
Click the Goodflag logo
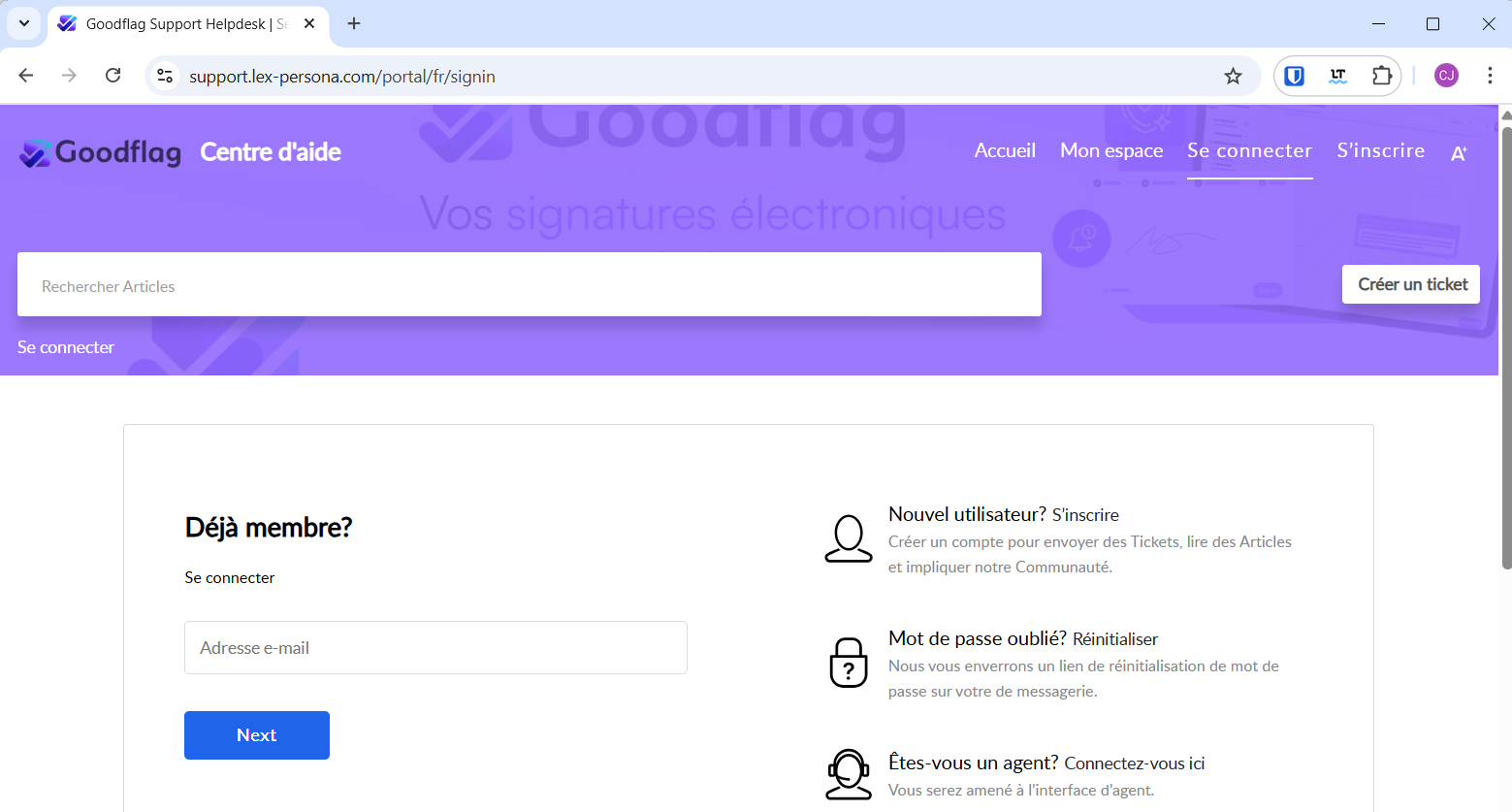click(x=100, y=152)
